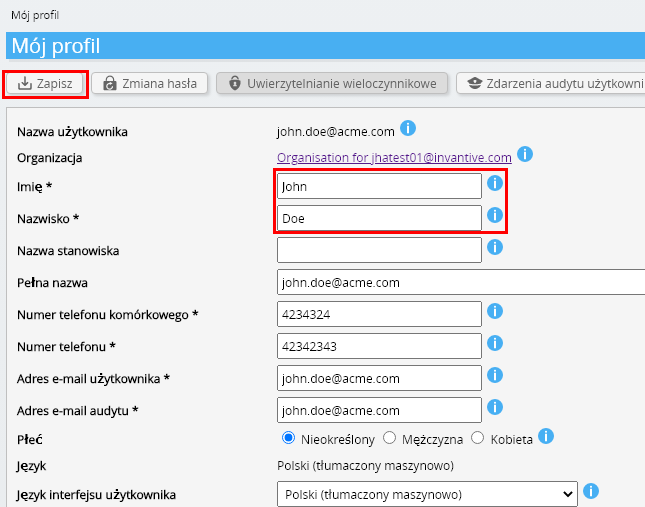Viewport: 645px width, 507px height.
Task: Click the info icon next to Imię field
Action: 495,183
